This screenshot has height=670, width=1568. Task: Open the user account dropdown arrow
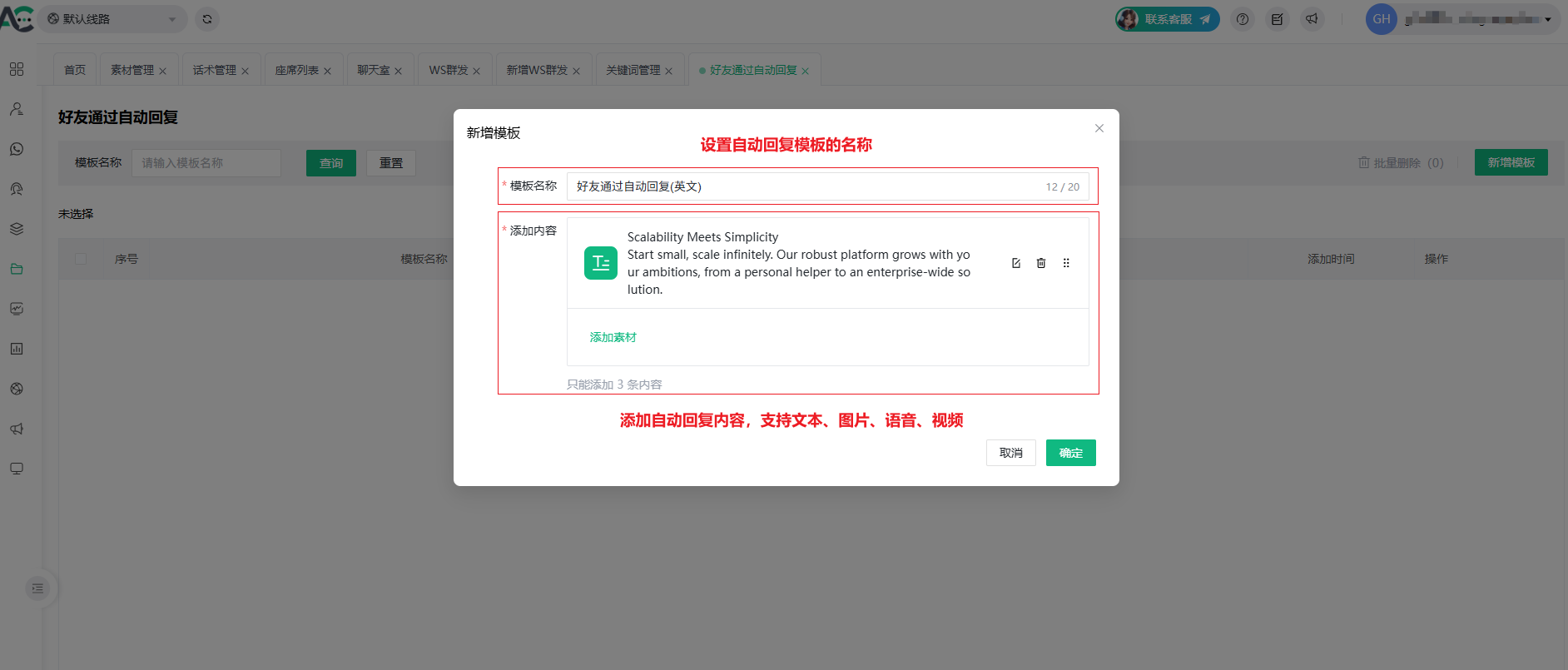1548,19
